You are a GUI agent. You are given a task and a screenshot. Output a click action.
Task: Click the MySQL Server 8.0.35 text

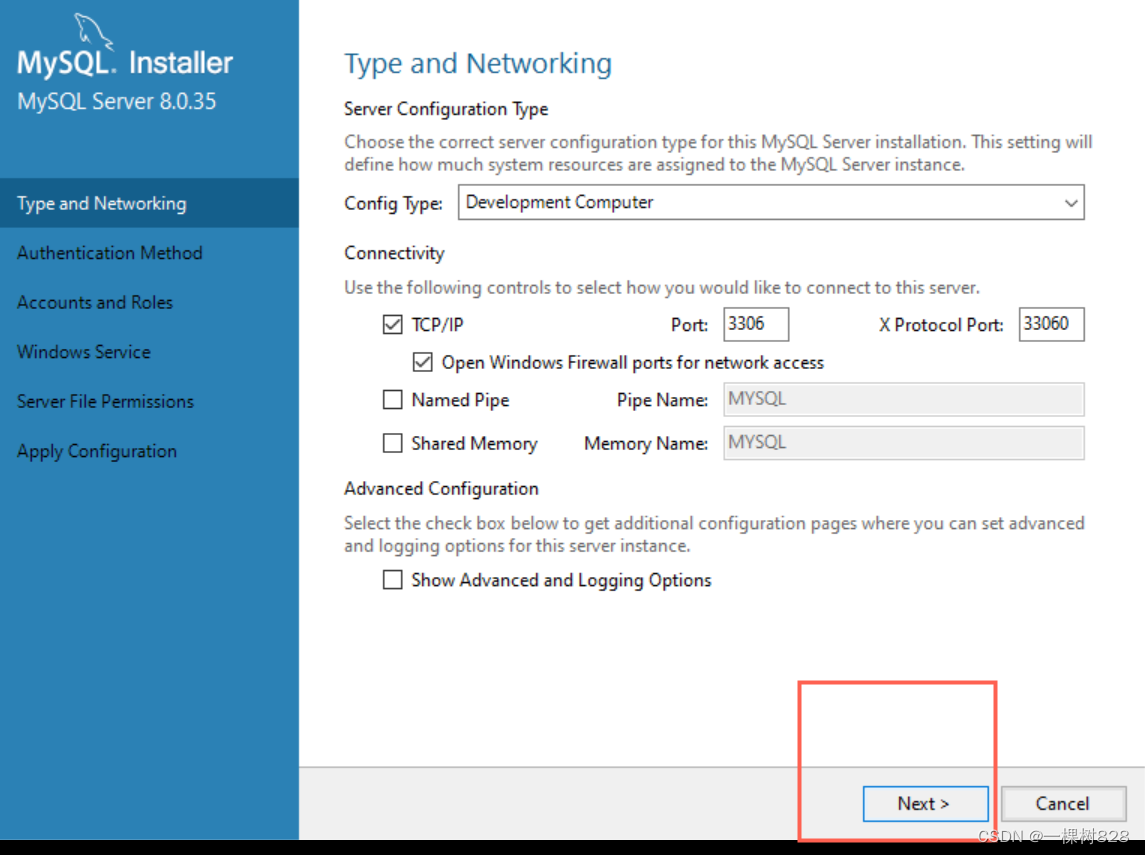(x=117, y=101)
